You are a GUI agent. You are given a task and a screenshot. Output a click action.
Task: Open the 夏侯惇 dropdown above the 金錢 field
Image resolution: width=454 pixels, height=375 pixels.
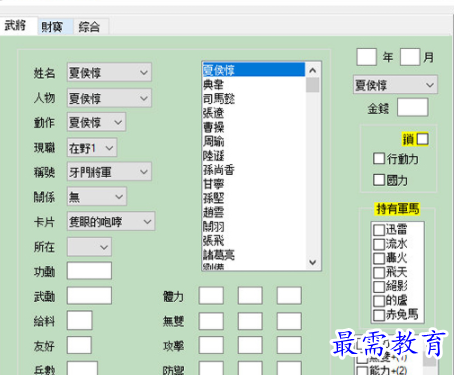click(x=395, y=85)
